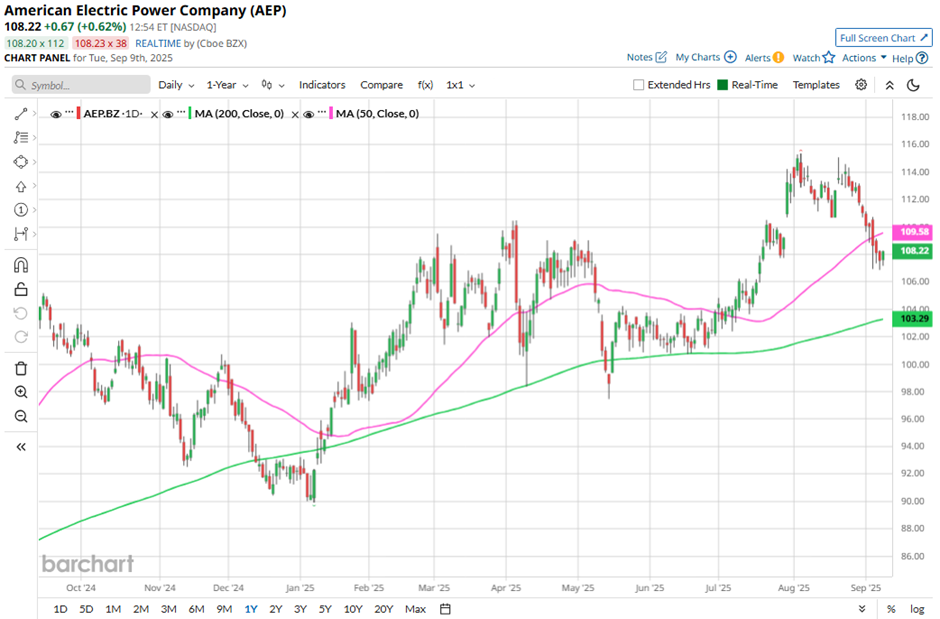
Task: Expand the shapes tool options arrow
Action: [35, 162]
